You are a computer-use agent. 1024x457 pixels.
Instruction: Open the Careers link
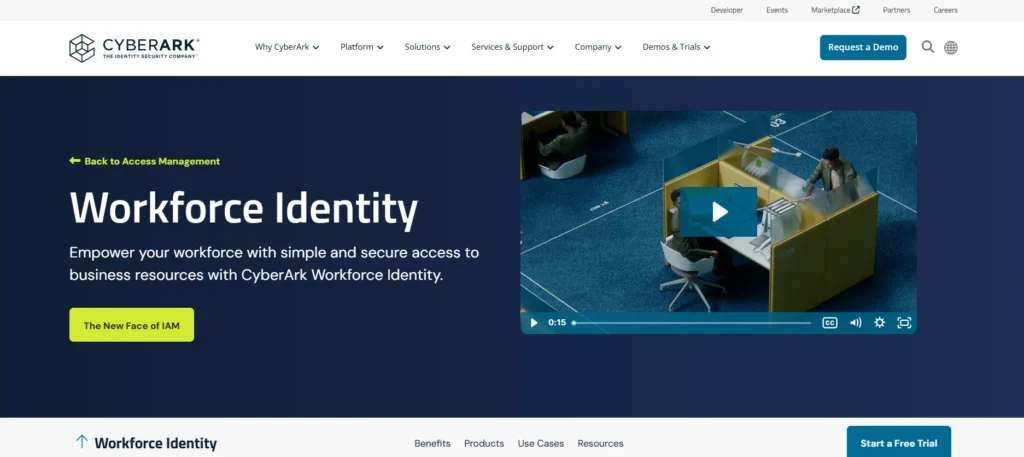tap(945, 10)
